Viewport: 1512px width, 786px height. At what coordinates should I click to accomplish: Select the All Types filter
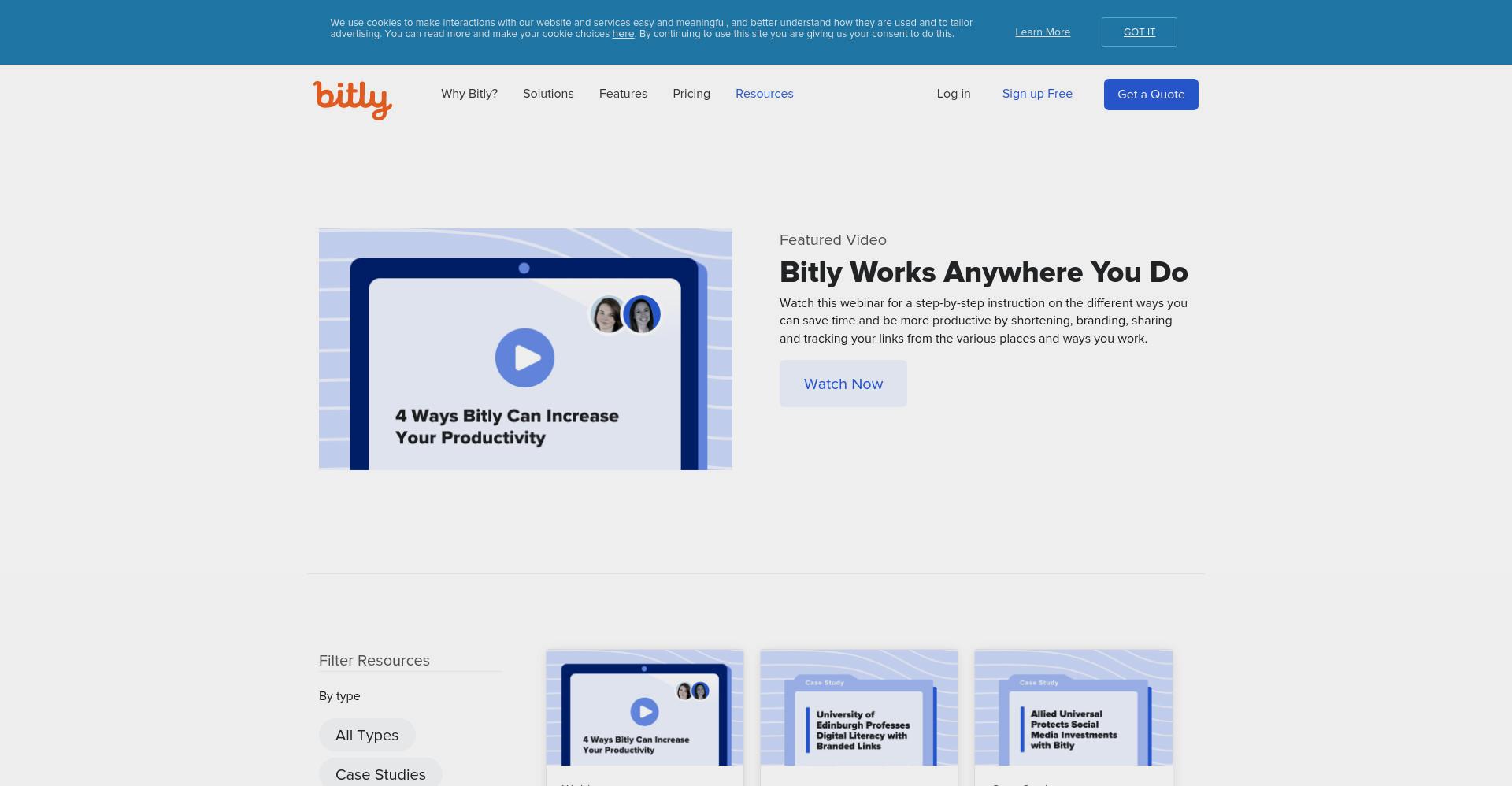tap(367, 735)
